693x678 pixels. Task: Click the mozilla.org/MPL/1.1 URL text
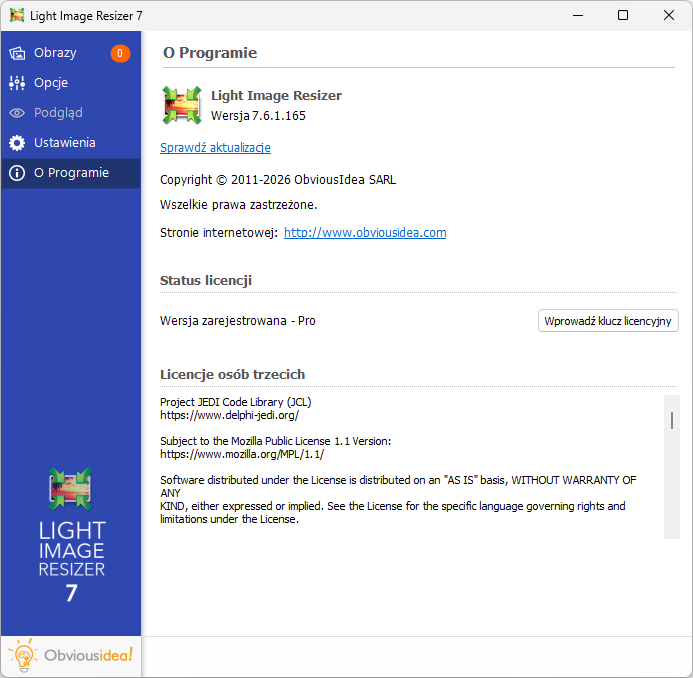click(242, 454)
